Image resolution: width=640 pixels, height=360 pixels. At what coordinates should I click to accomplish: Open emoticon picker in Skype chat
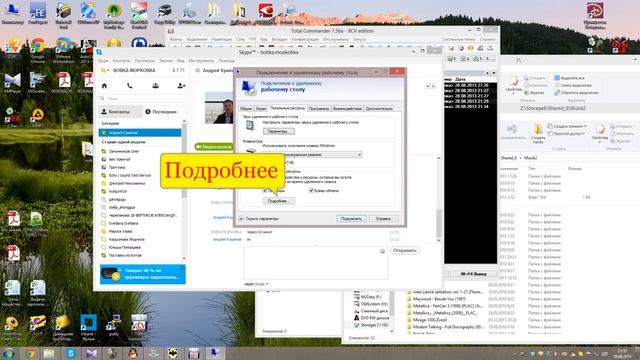tap(382, 251)
